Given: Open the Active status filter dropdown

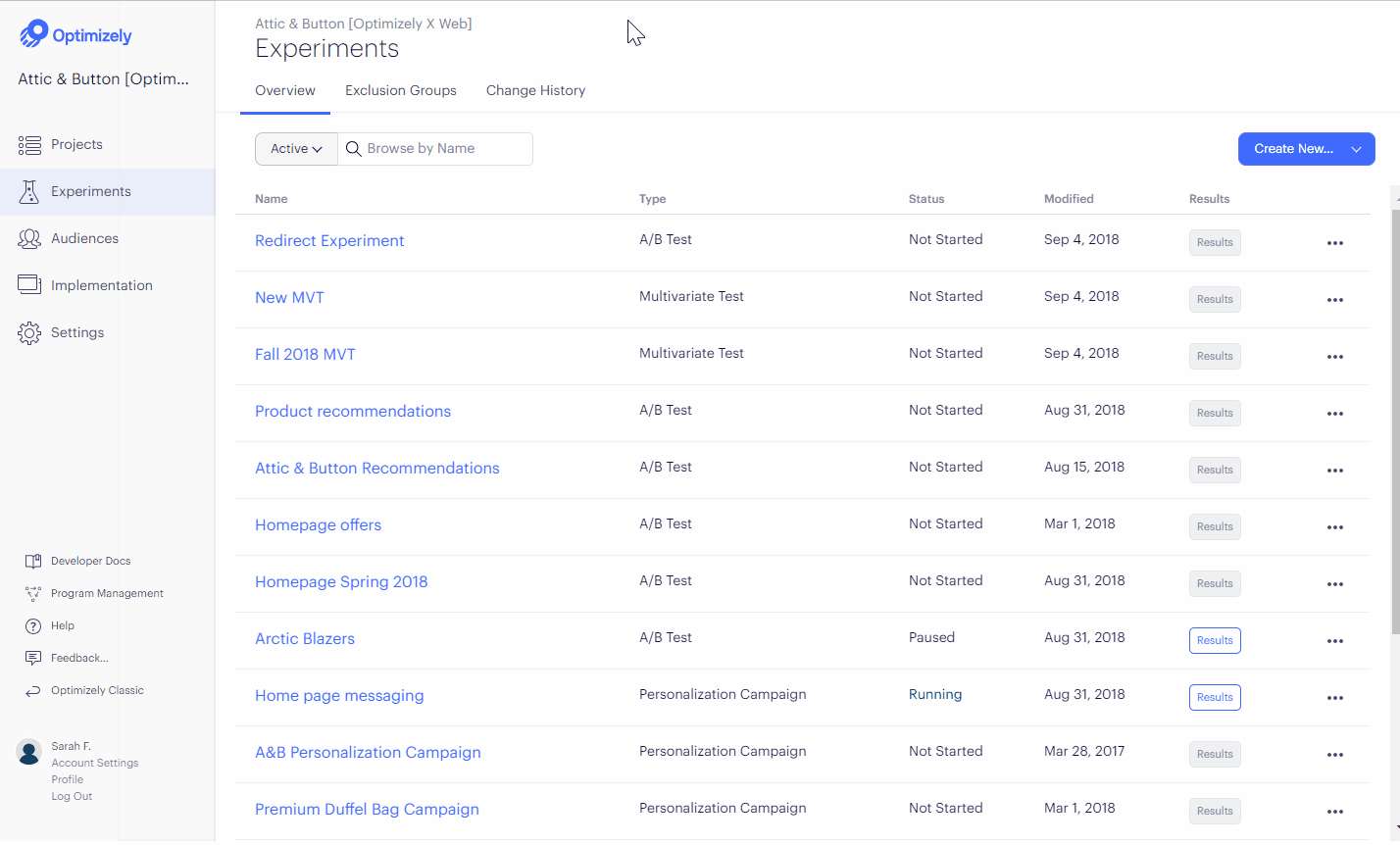Looking at the screenshot, I should click(296, 149).
